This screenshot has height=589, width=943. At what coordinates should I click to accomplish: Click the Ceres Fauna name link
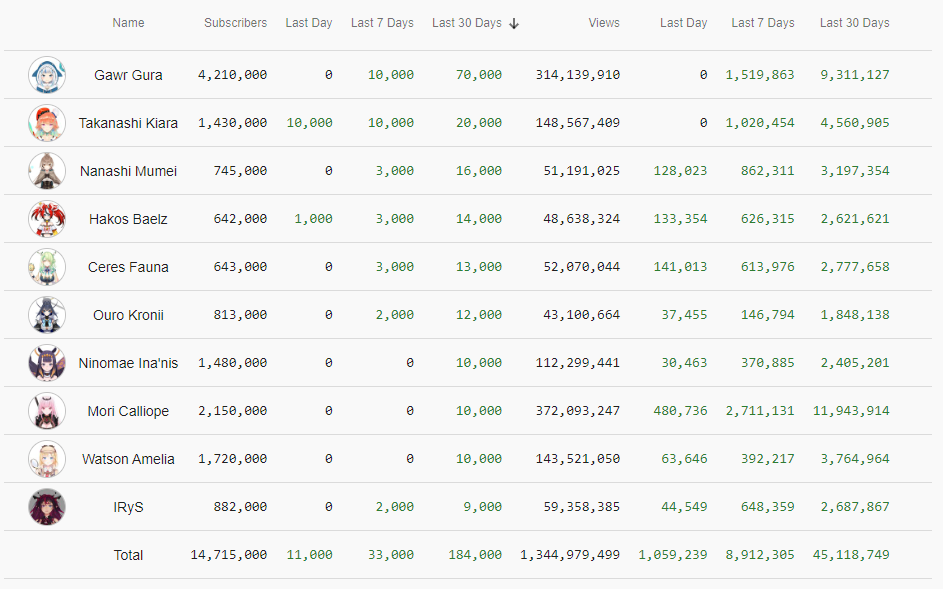(x=128, y=267)
